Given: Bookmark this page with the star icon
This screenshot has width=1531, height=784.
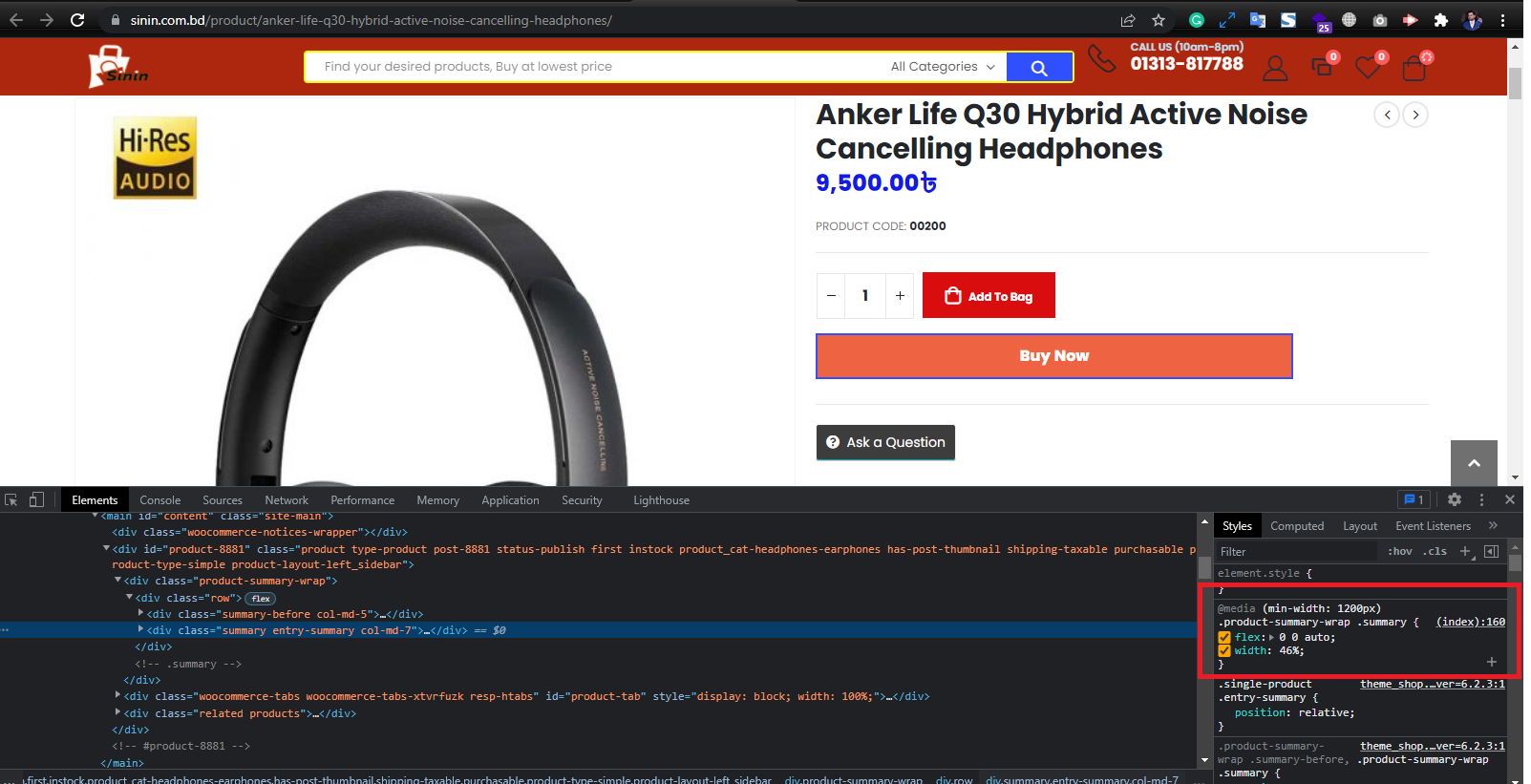Looking at the screenshot, I should click(x=1159, y=20).
